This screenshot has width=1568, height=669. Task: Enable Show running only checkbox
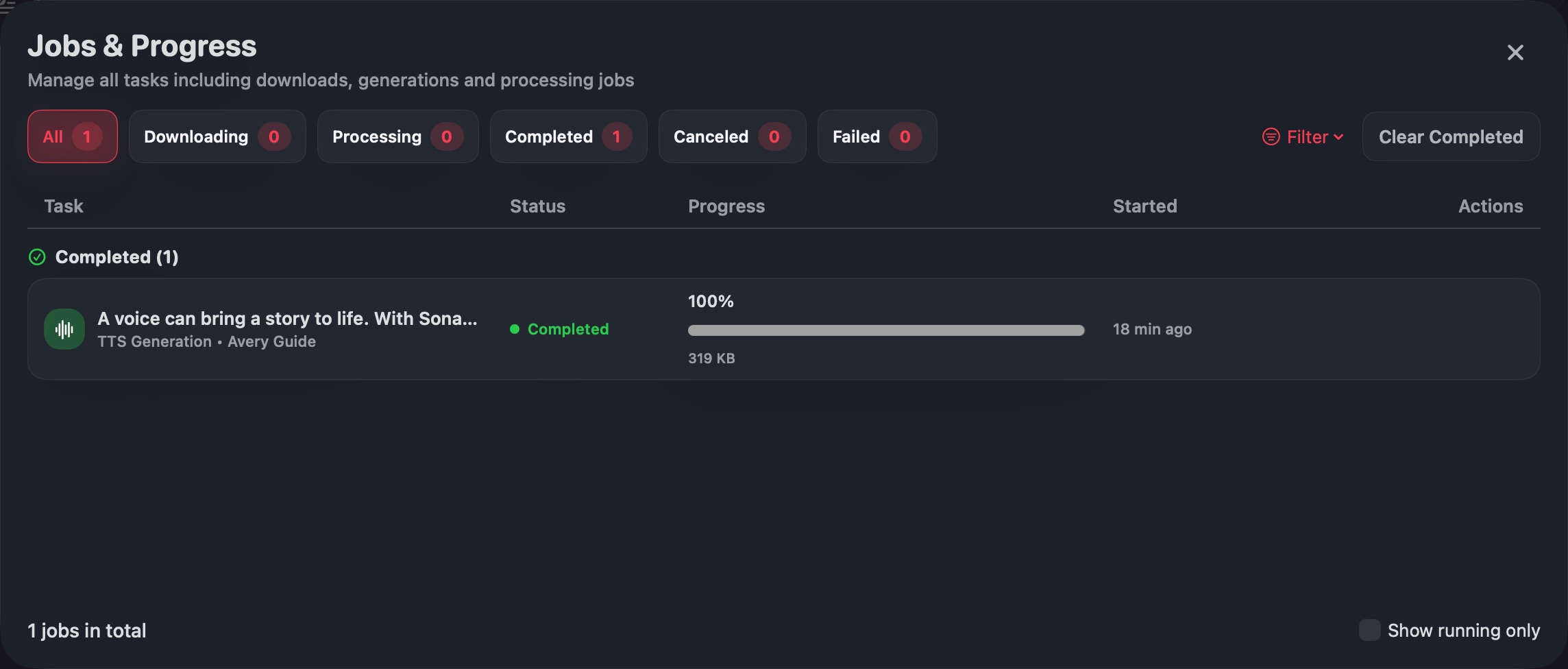pyautogui.click(x=1369, y=630)
